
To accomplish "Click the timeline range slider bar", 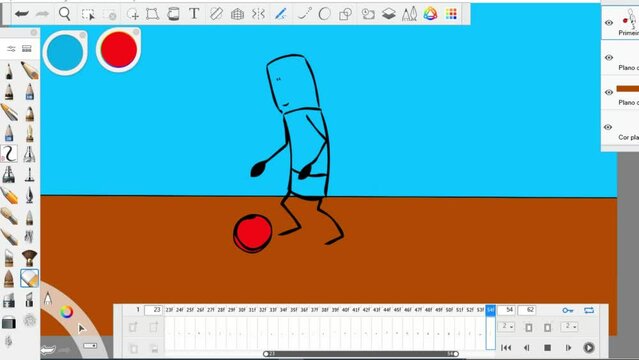I will click(x=361, y=353).
